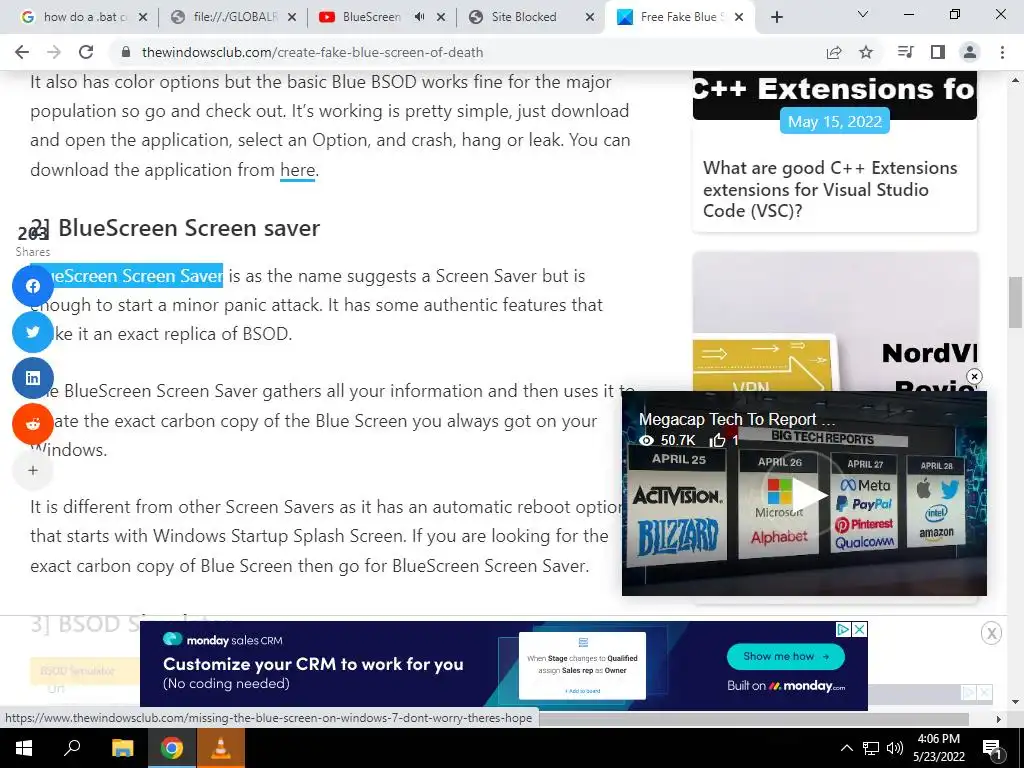Mute the BlueScreen tab audio icon
The height and width of the screenshot is (768, 1024).
pos(420,17)
